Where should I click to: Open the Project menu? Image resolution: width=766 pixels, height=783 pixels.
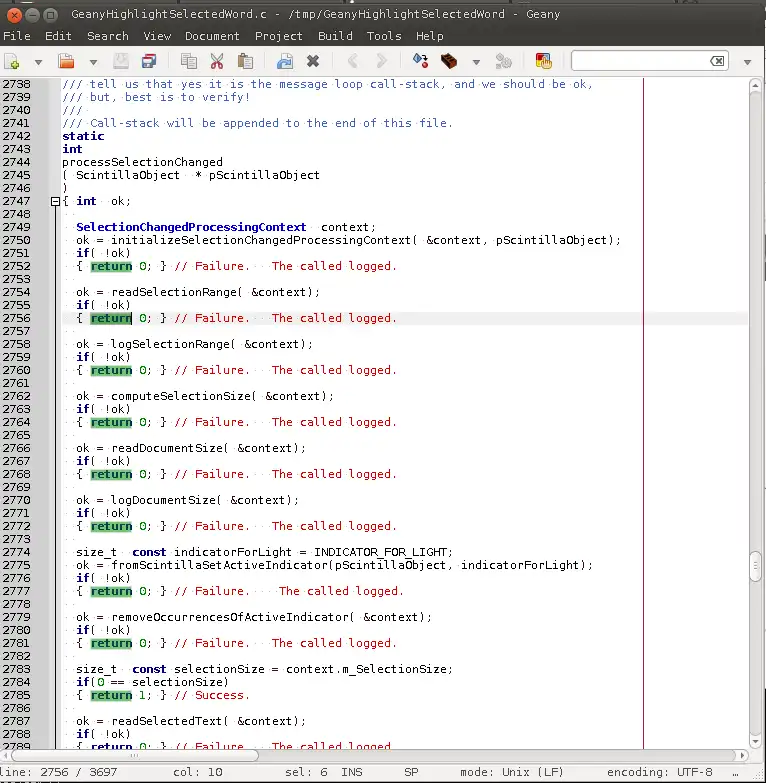[278, 36]
